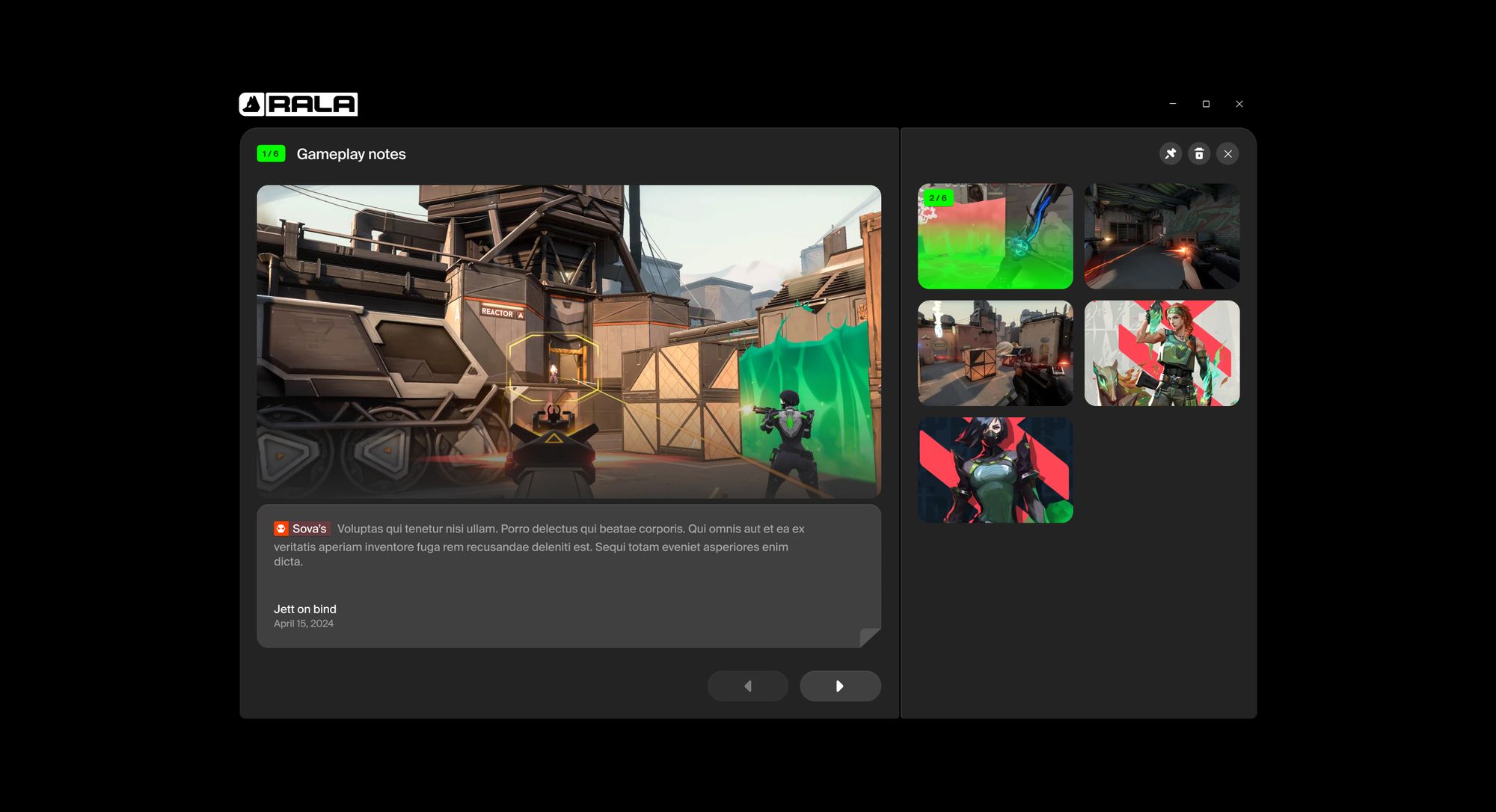Close the thumbnails side panel

coord(1227,153)
